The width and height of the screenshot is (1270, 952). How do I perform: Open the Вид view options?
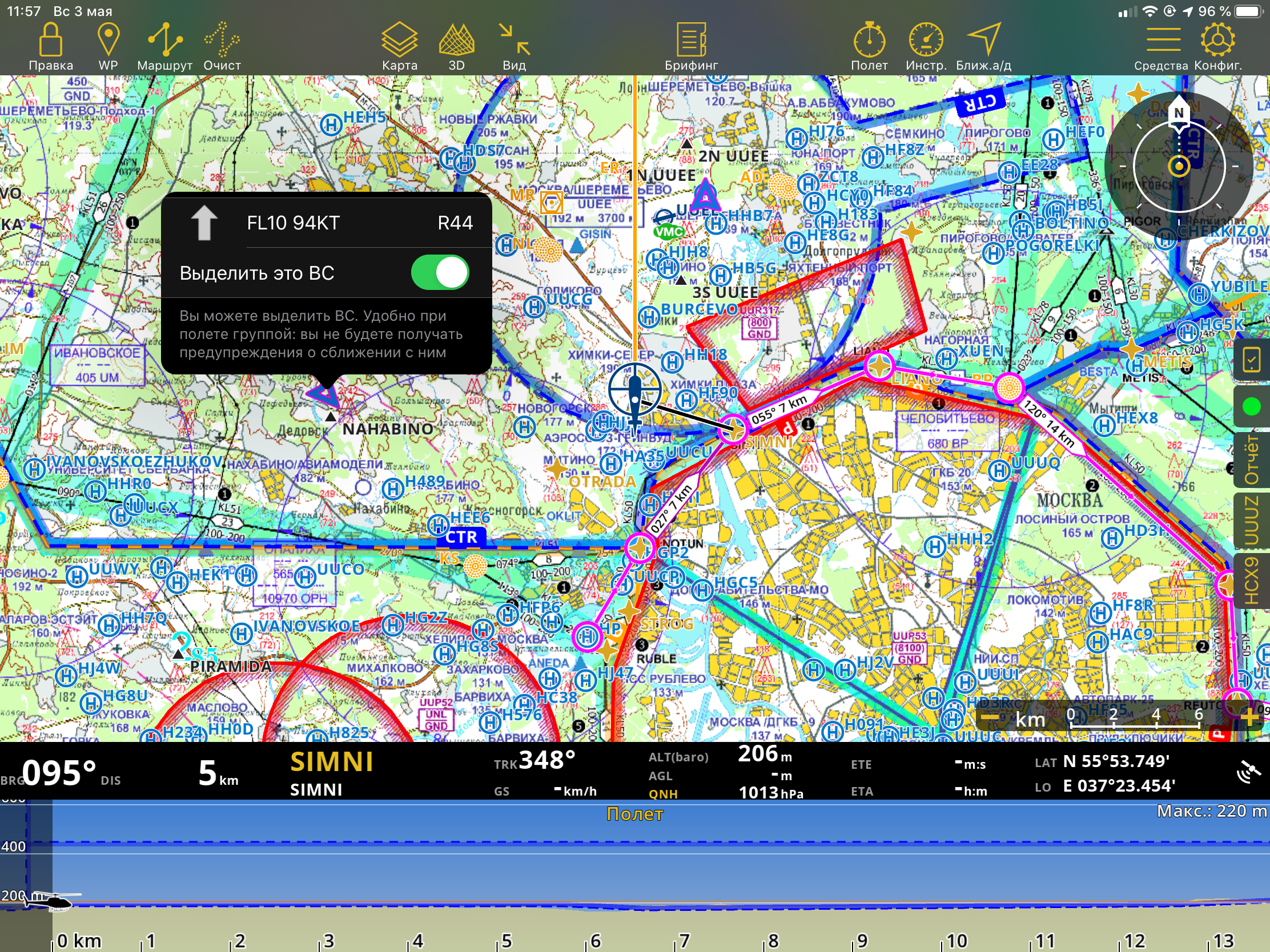pyautogui.click(x=514, y=40)
